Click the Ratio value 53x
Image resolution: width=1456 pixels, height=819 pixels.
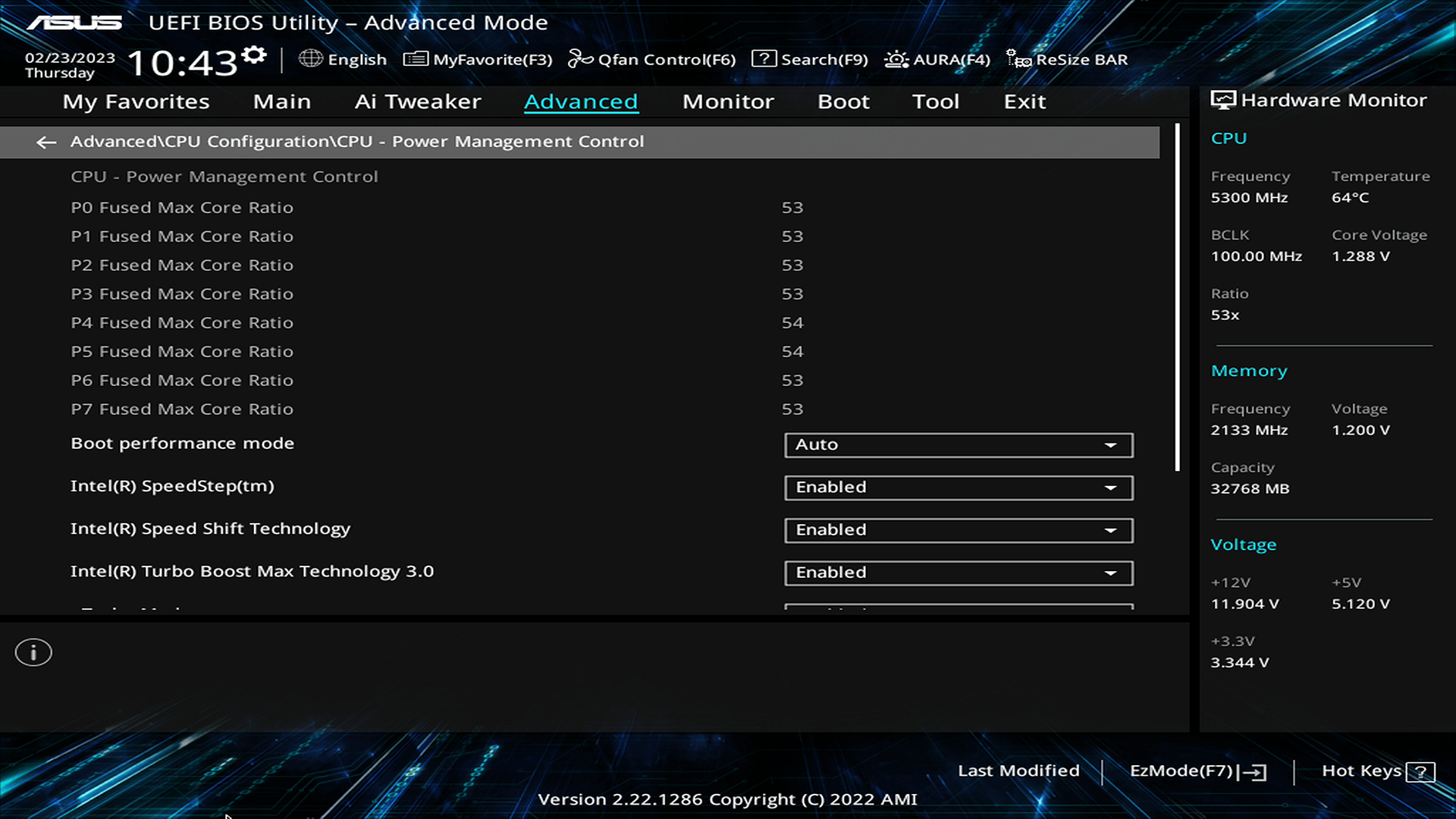1225,315
